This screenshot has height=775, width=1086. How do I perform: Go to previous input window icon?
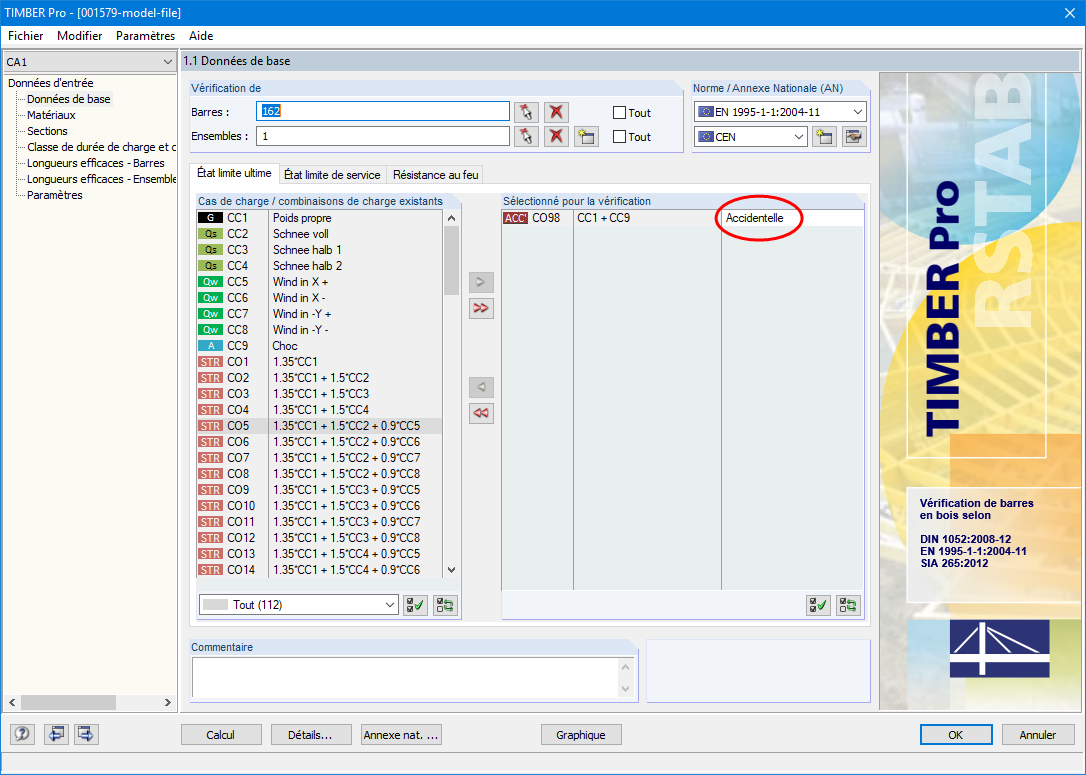[56, 734]
